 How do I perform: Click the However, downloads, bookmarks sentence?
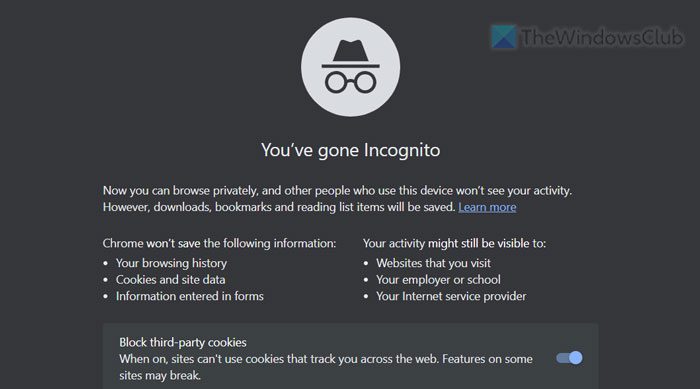click(x=279, y=207)
